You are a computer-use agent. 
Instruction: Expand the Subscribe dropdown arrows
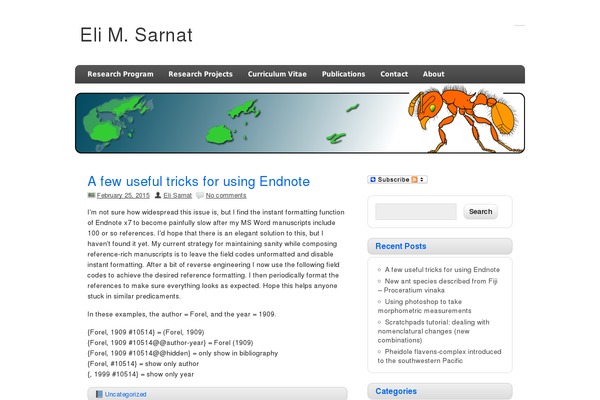coord(422,180)
